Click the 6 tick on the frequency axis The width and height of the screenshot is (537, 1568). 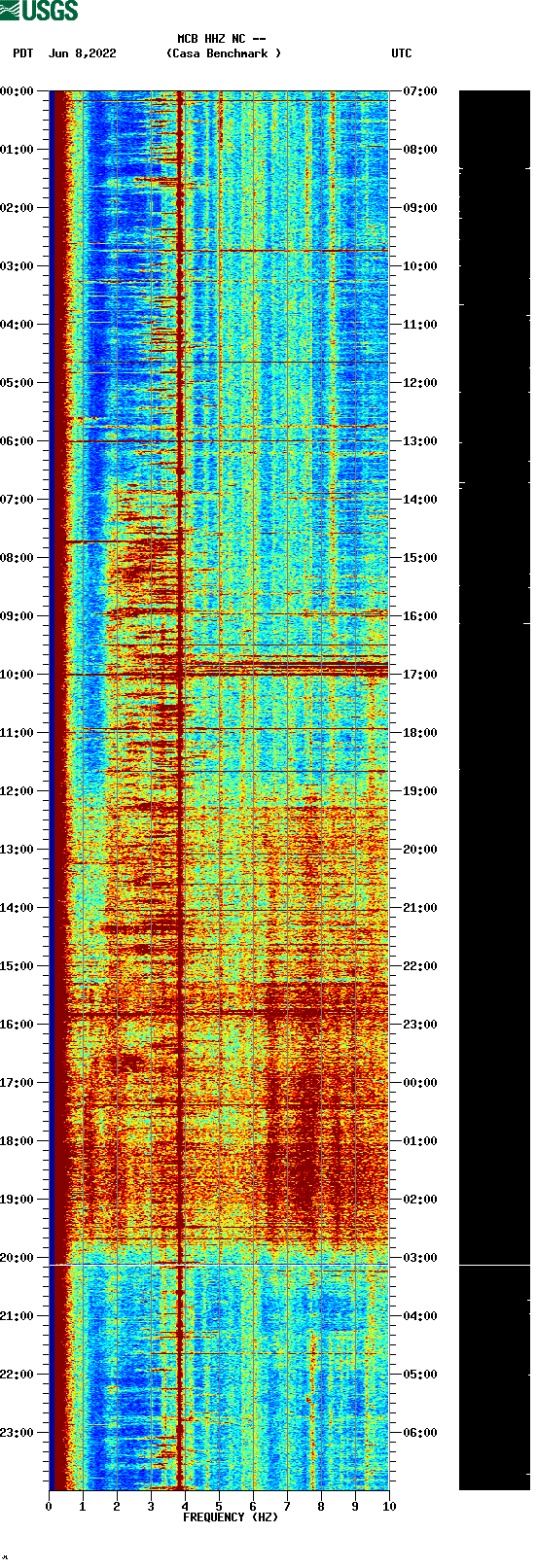click(x=253, y=1506)
